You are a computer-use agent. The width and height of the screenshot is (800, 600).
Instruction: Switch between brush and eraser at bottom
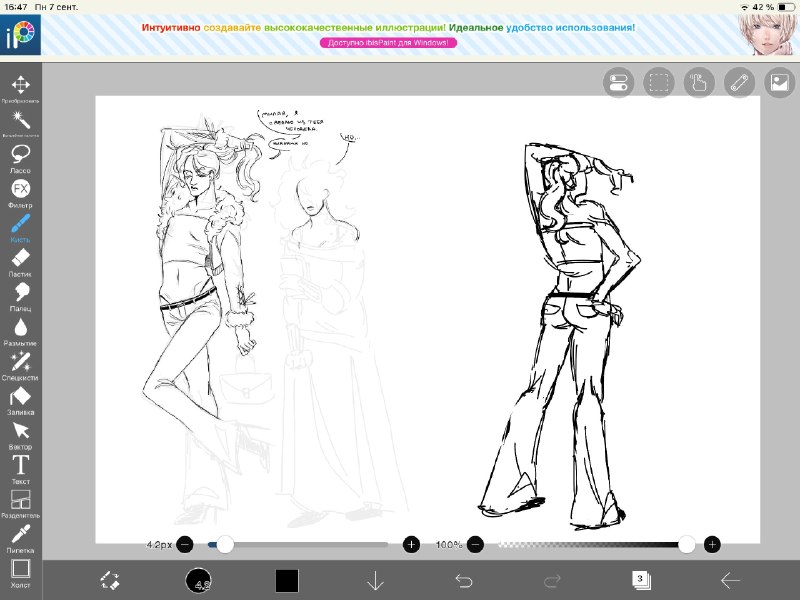(110, 581)
